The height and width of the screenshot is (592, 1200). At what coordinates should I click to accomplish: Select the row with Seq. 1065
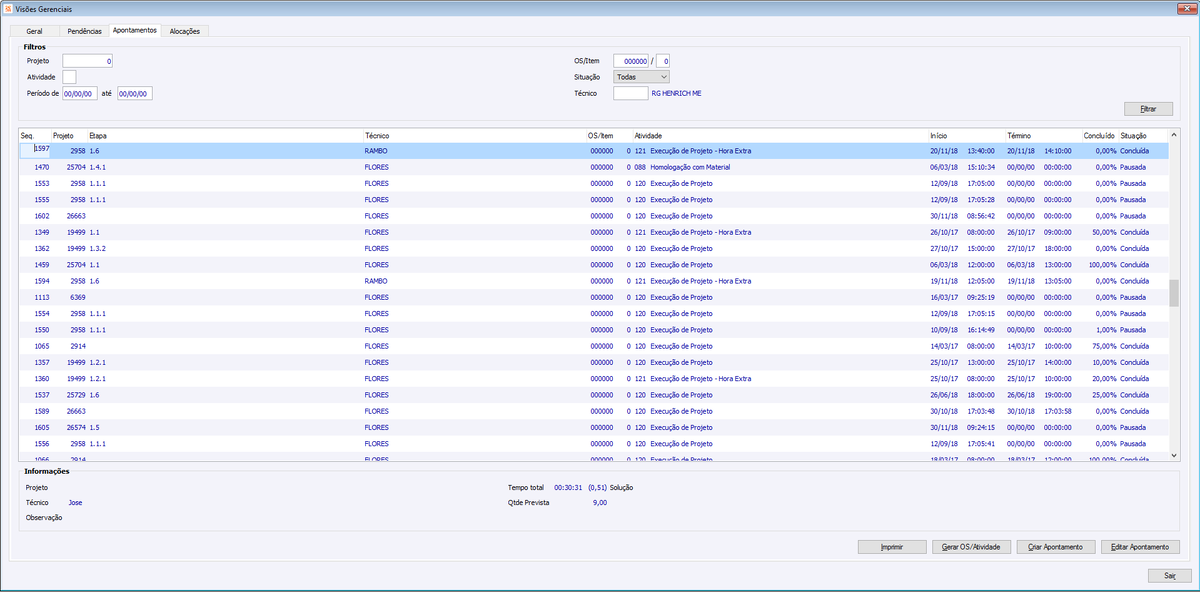point(594,346)
